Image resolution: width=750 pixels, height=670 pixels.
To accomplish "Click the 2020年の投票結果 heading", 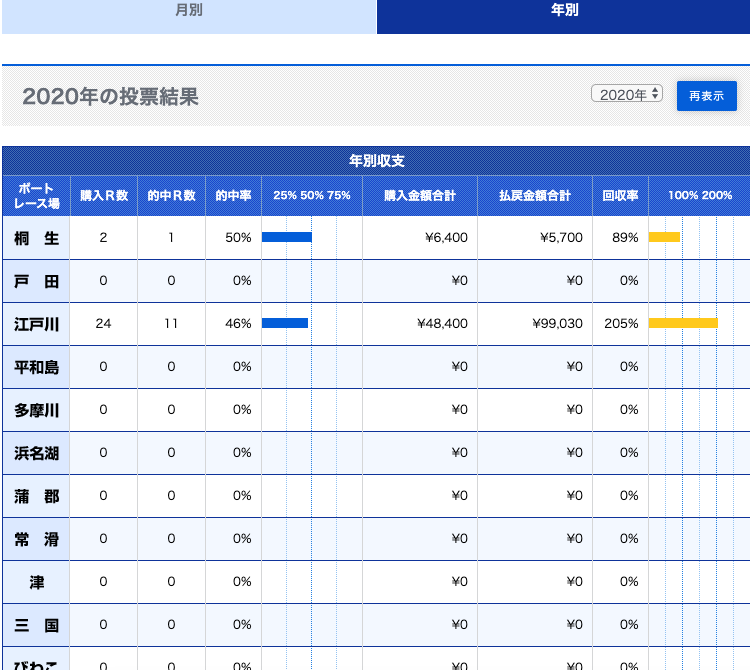I will (110, 97).
